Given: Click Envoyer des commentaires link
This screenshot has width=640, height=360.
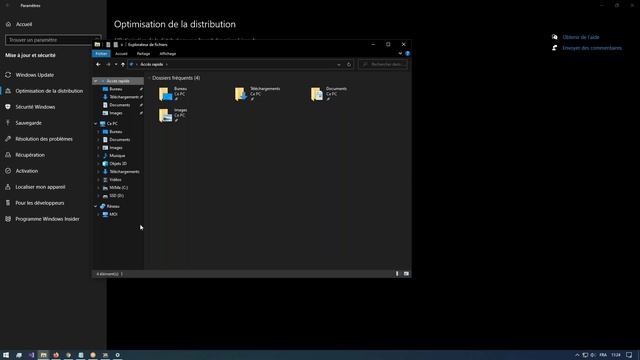Looking at the screenshot, I should (592, 48).
